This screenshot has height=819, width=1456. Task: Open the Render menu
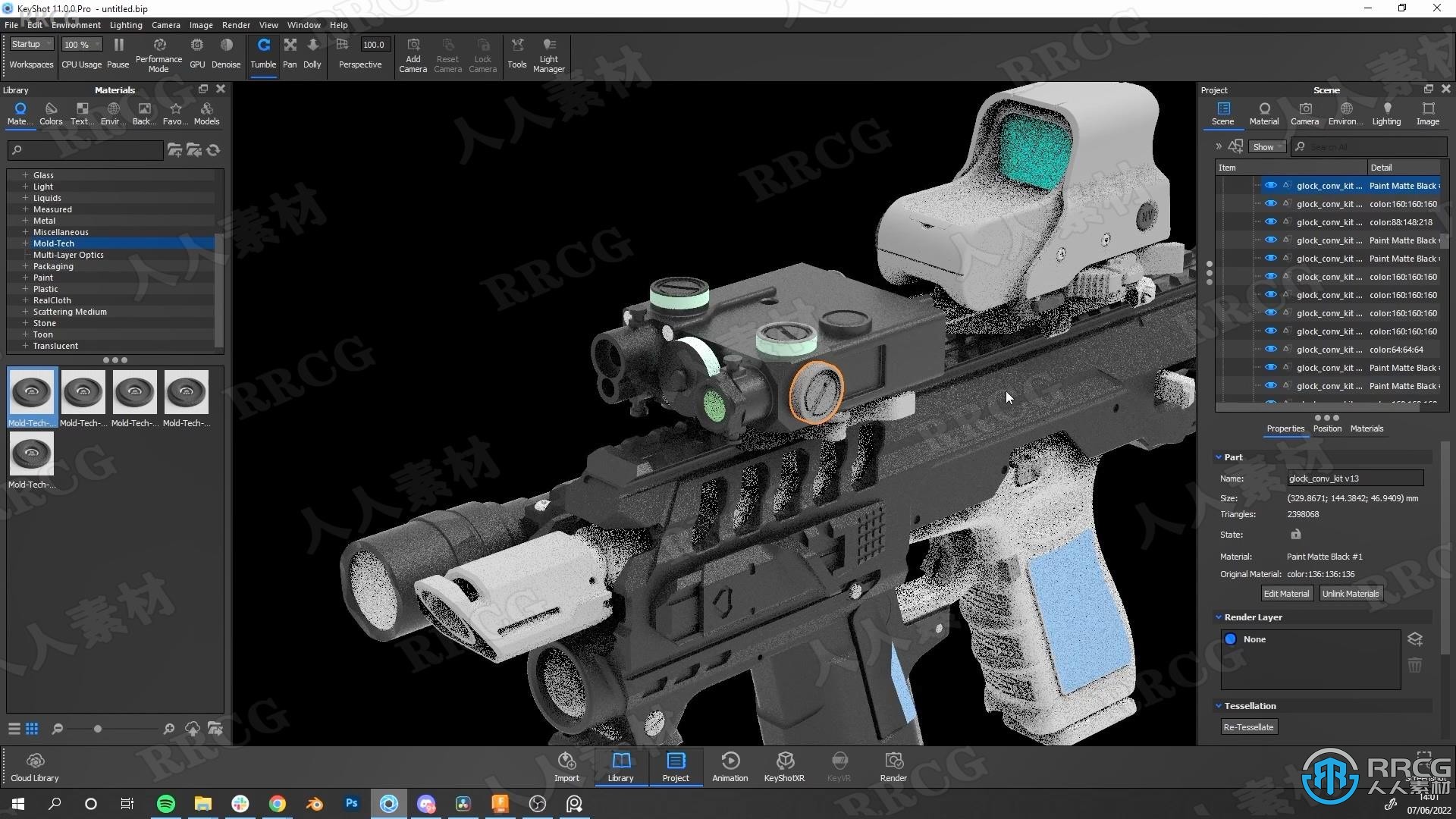[x=235, y=24]
